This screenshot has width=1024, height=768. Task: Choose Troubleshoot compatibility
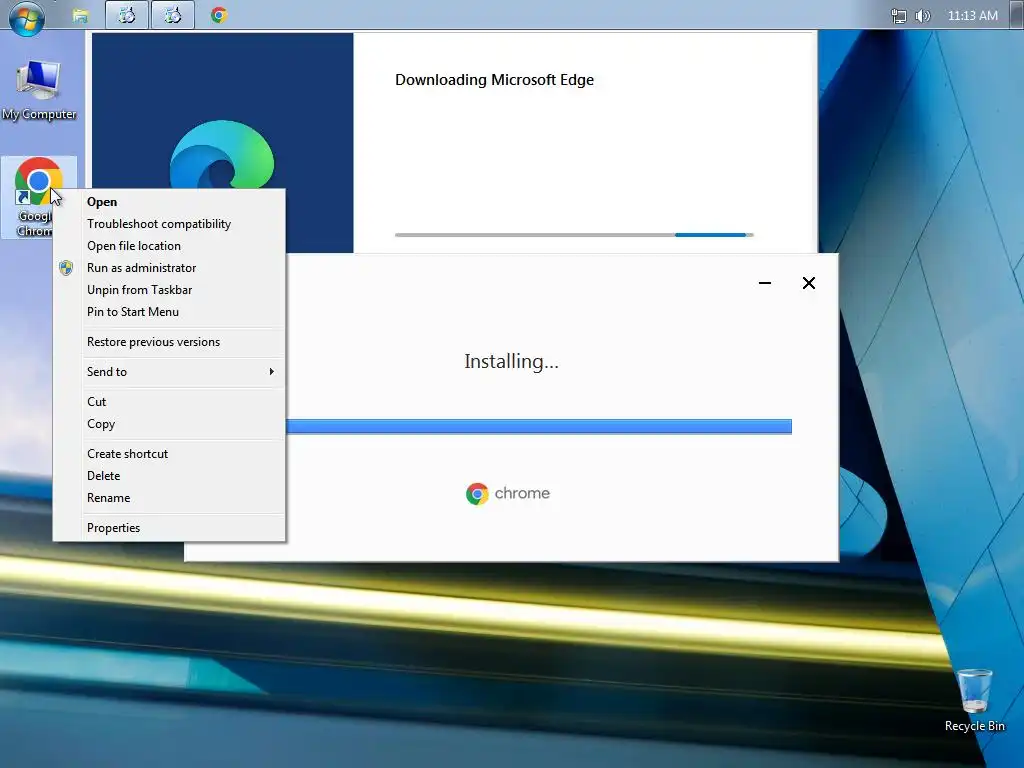pyautogui.click(x=169, y=224)
